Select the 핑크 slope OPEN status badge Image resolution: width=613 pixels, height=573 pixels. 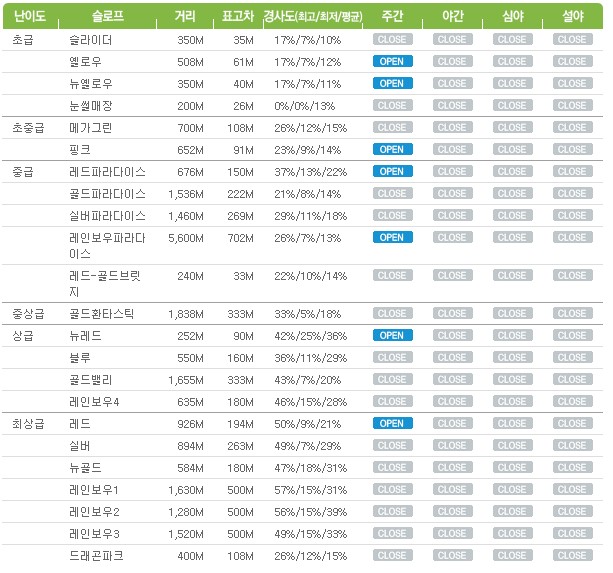click(x=392, y=150)
